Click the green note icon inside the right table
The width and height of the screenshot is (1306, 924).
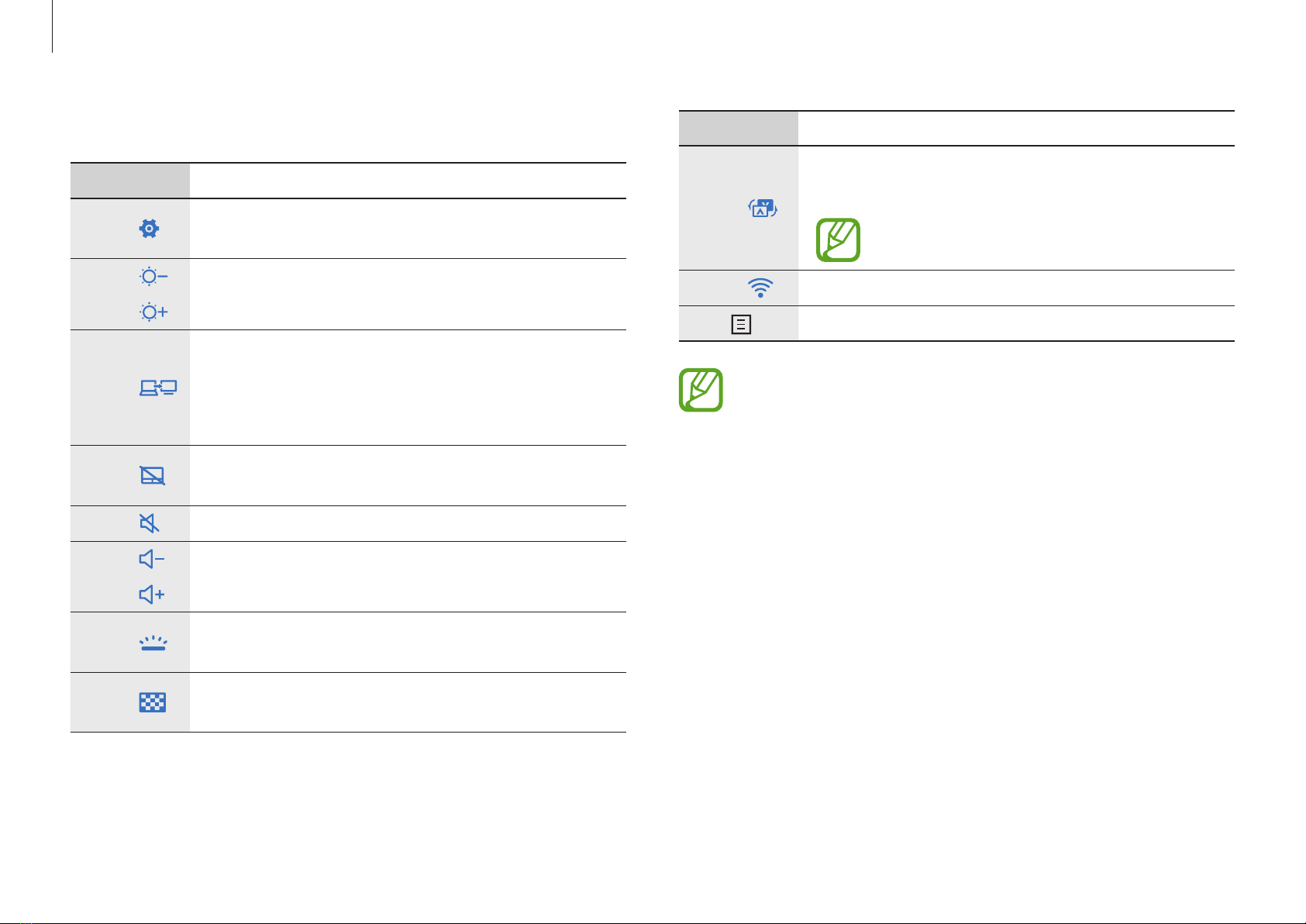(x=838, y=240)
